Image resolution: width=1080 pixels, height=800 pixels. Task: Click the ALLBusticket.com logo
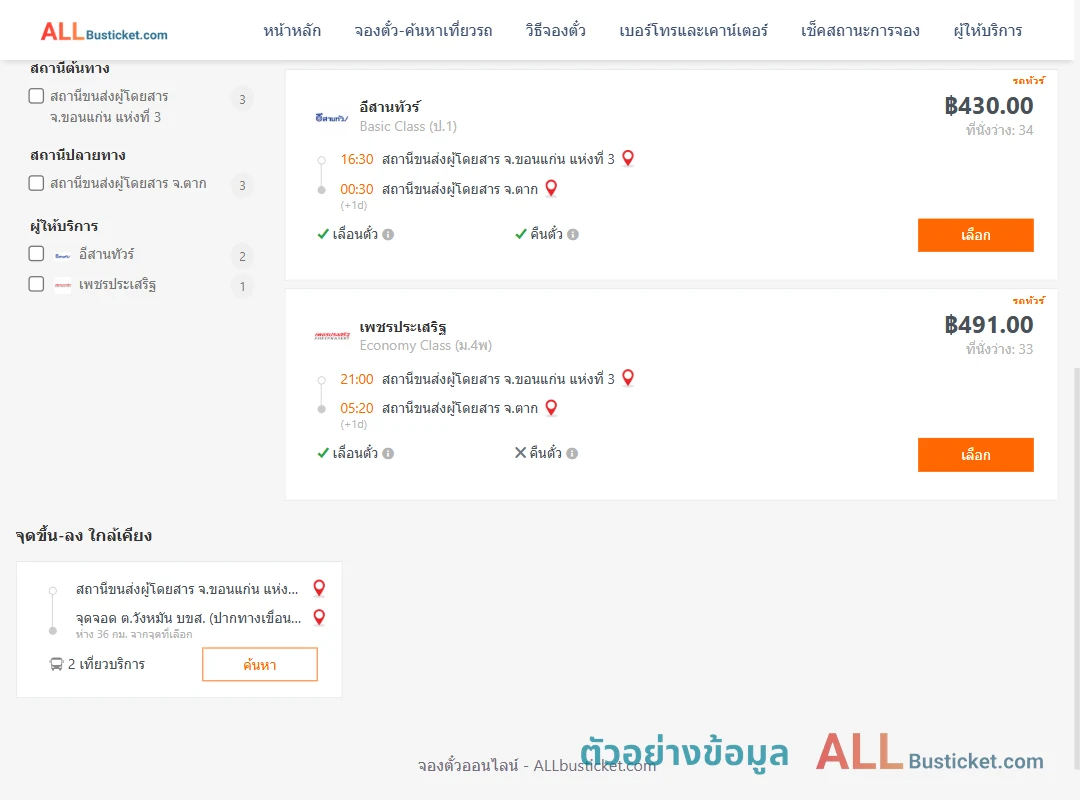(104, 32)
